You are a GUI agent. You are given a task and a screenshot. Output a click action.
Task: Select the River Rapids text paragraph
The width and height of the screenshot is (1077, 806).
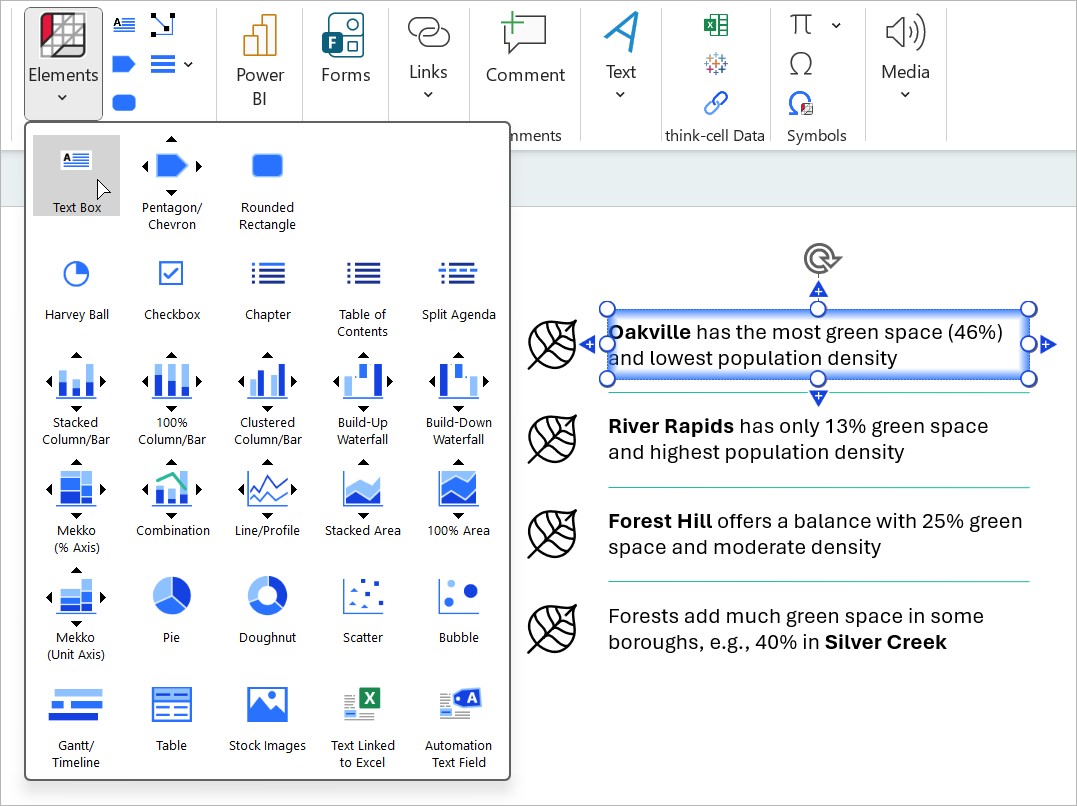[x=797, y=439]
